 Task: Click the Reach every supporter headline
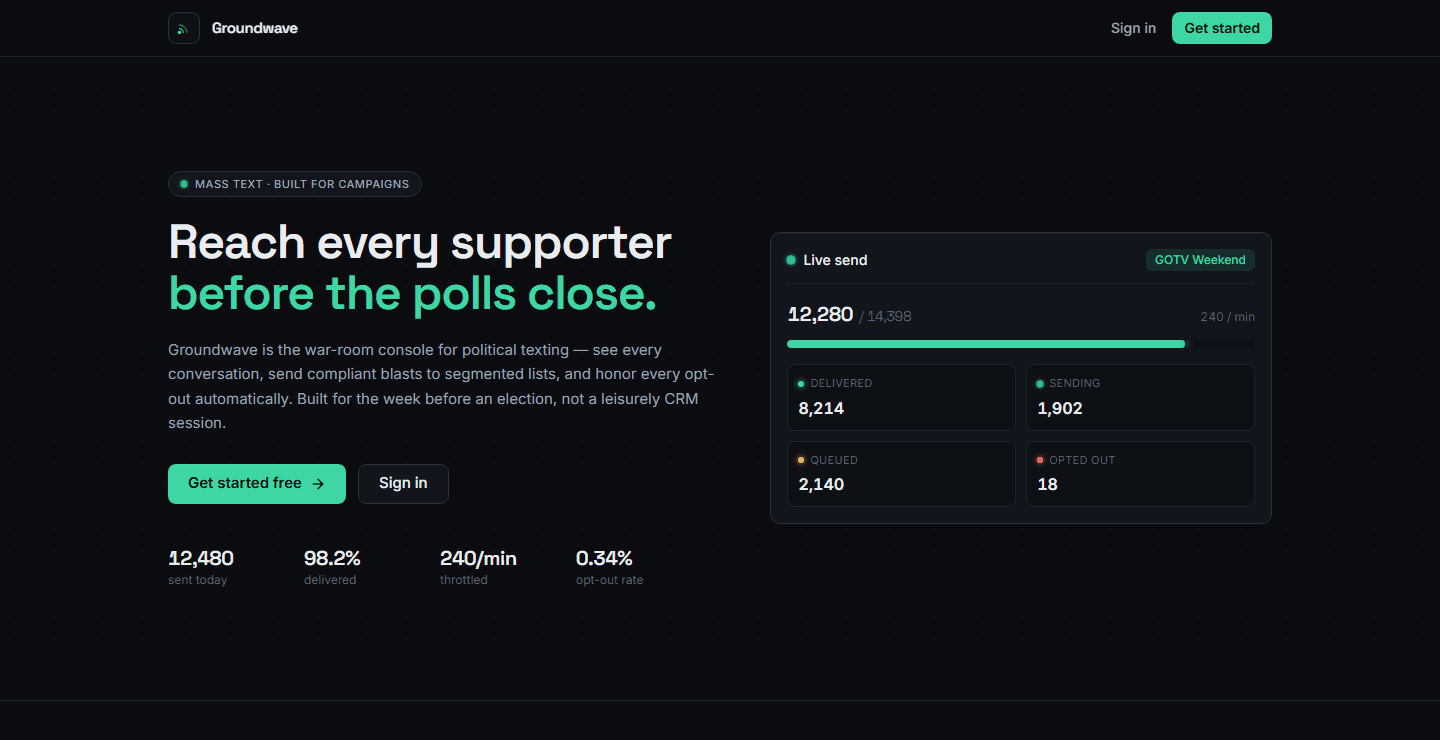(420, 243)
